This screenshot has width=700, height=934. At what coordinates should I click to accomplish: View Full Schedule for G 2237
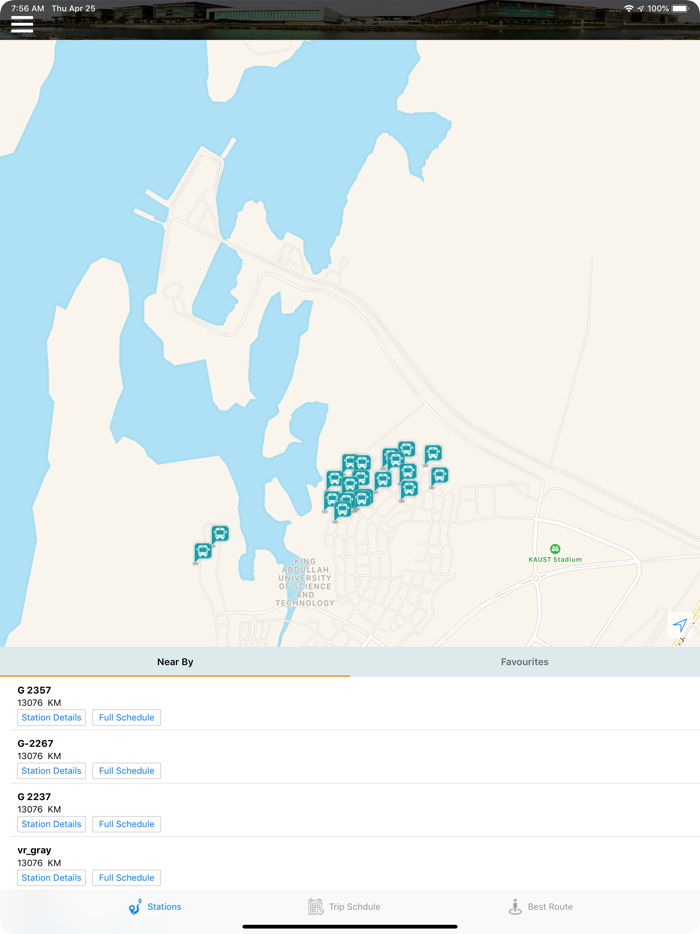(x=126, y=824)
